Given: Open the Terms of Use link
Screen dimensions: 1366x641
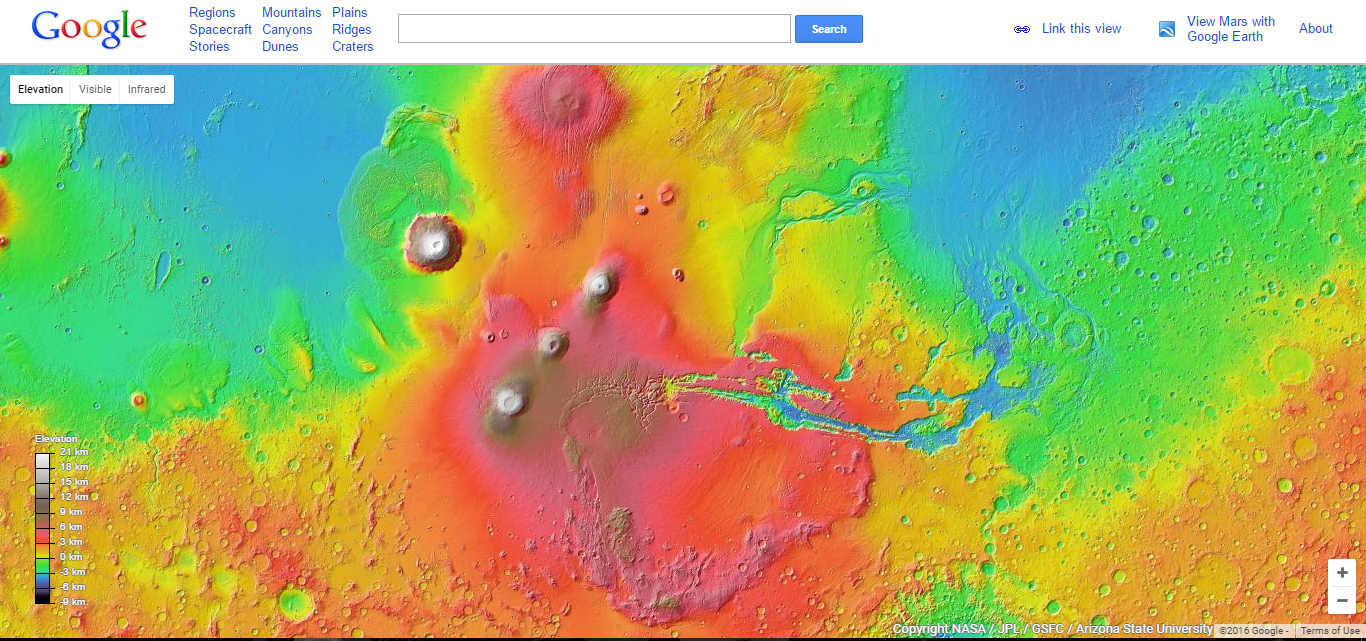Looking at the screenshot, I should tap(1330, 631).
